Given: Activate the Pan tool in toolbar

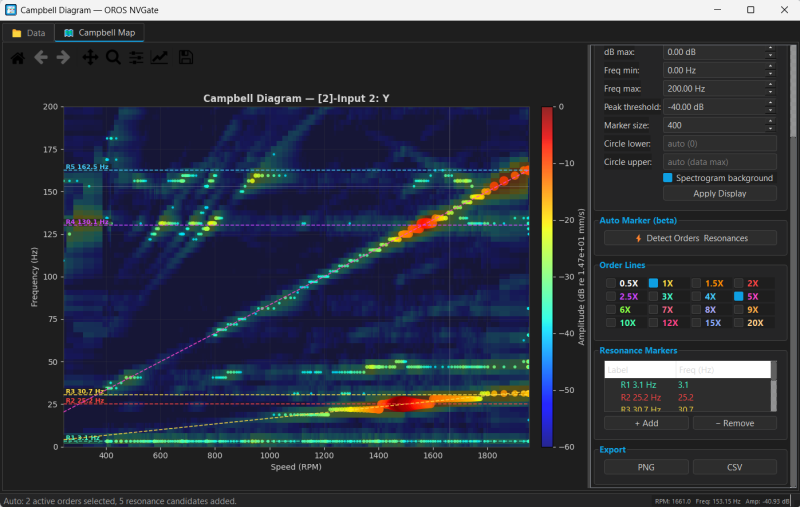Looking at the screenshot, I should click(x=90, y=58).
